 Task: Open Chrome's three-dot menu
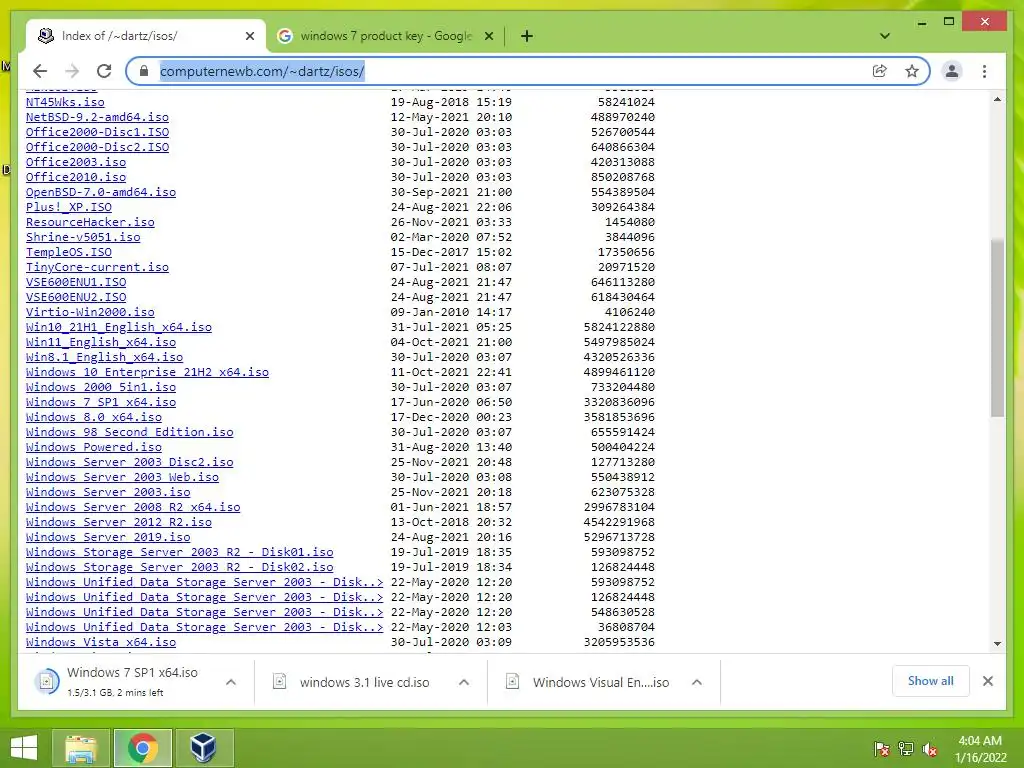pyautogui.click(x=984, y=71)
